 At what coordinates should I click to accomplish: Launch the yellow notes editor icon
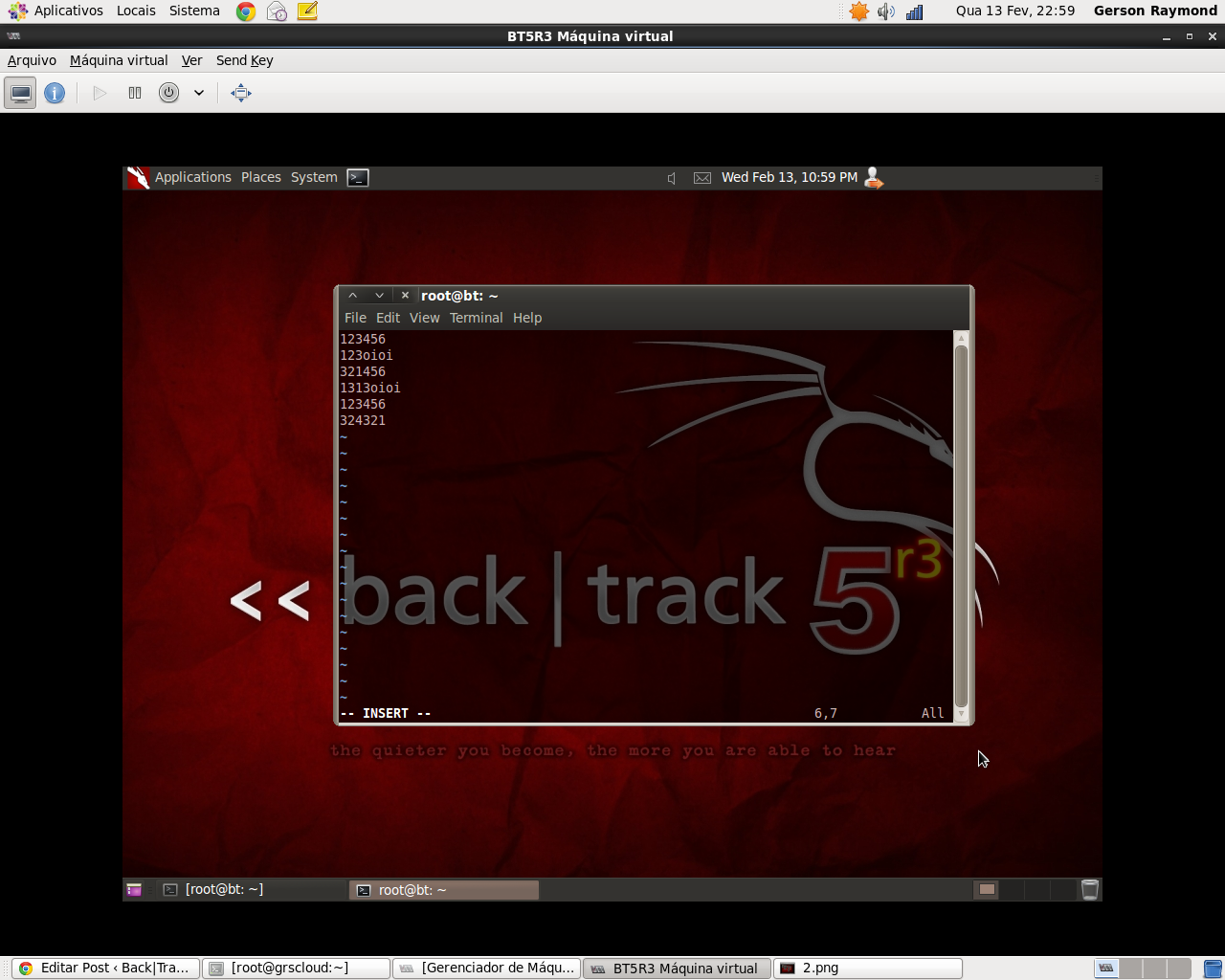click(307, 11)
